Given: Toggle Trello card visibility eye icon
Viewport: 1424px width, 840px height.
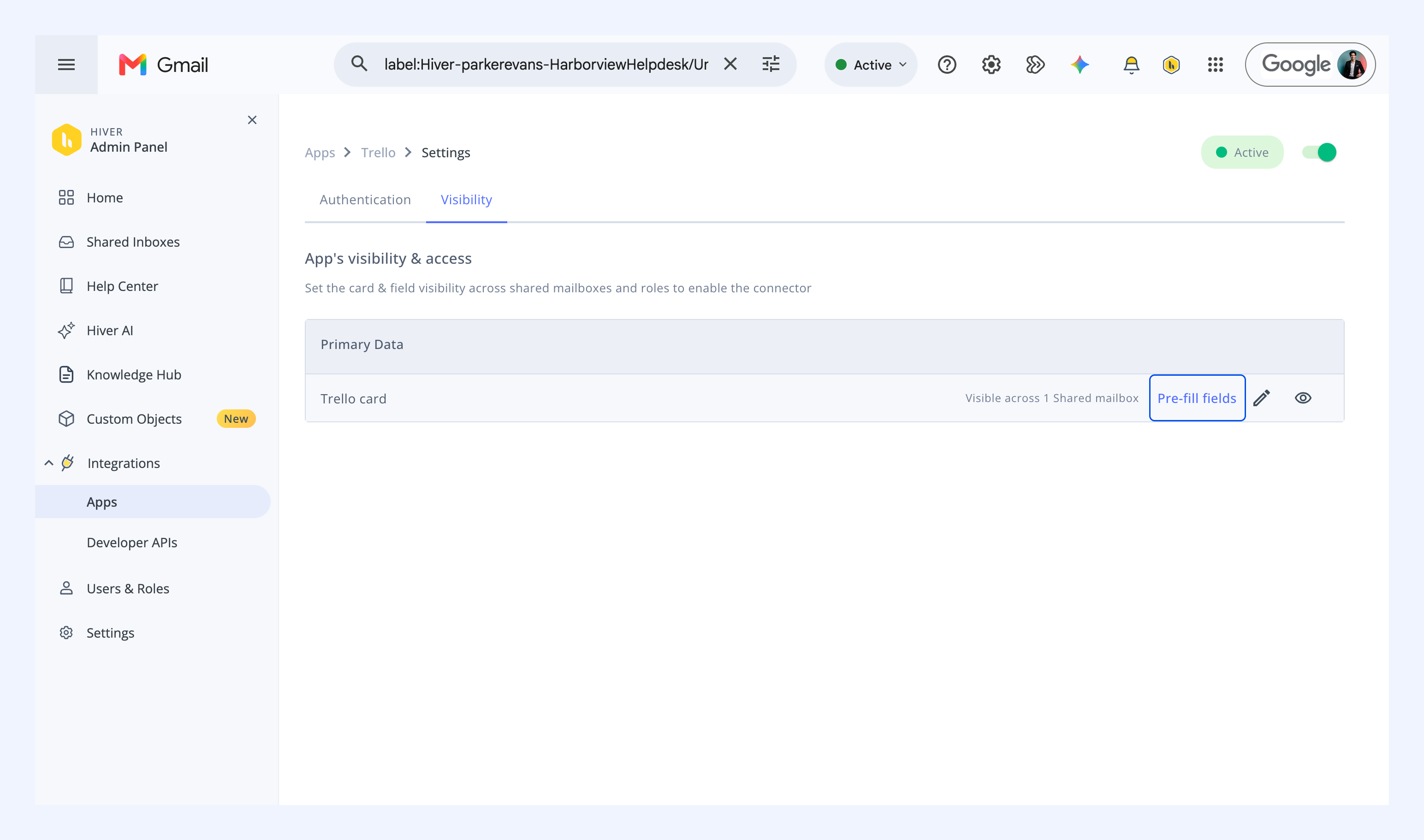Looking at the screenshot, I should (x=1303, y=398).
